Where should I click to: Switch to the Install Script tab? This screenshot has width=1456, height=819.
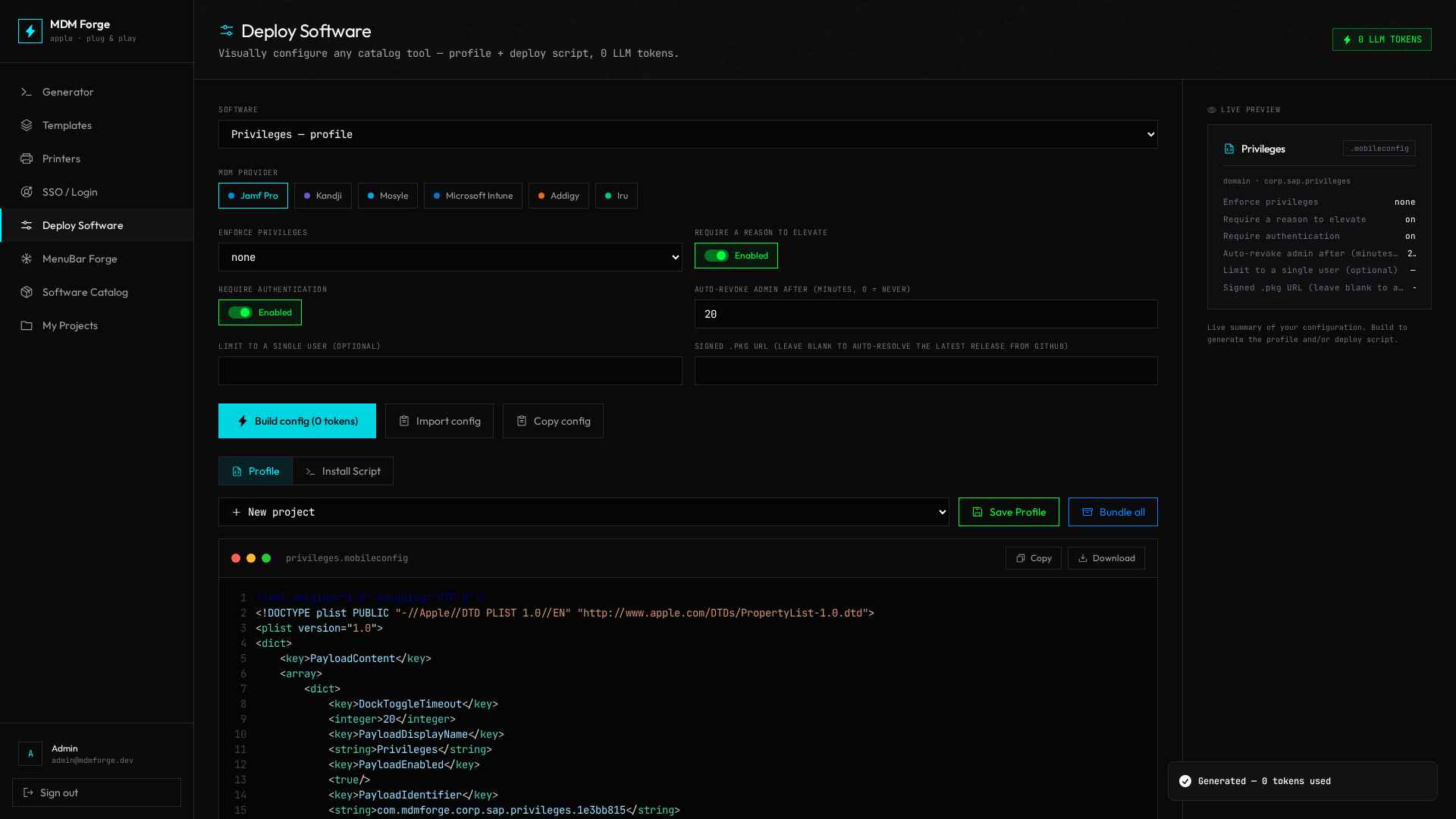[x=343, y=471]
